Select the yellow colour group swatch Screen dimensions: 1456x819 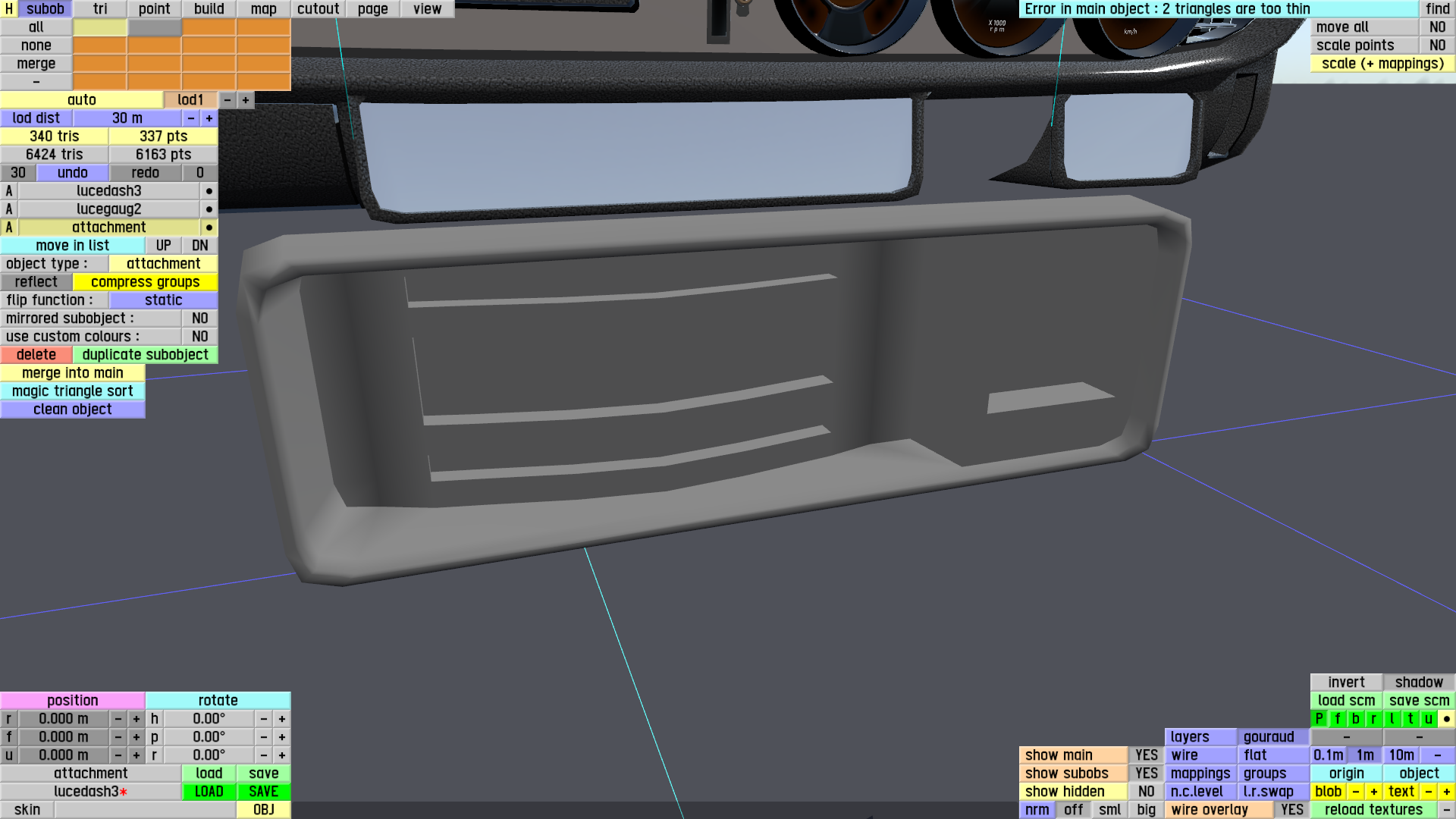(x=100, y=27)
